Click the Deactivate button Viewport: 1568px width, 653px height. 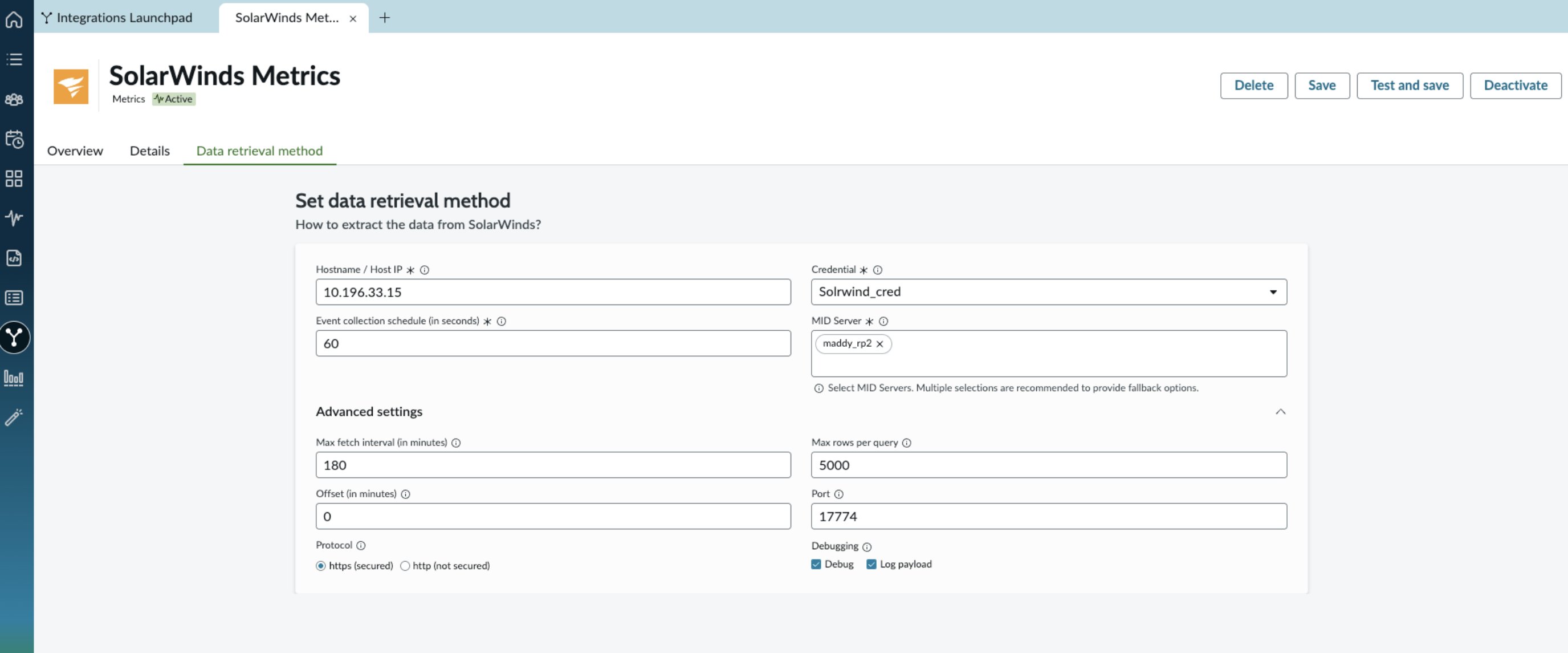coord(1515,86)
